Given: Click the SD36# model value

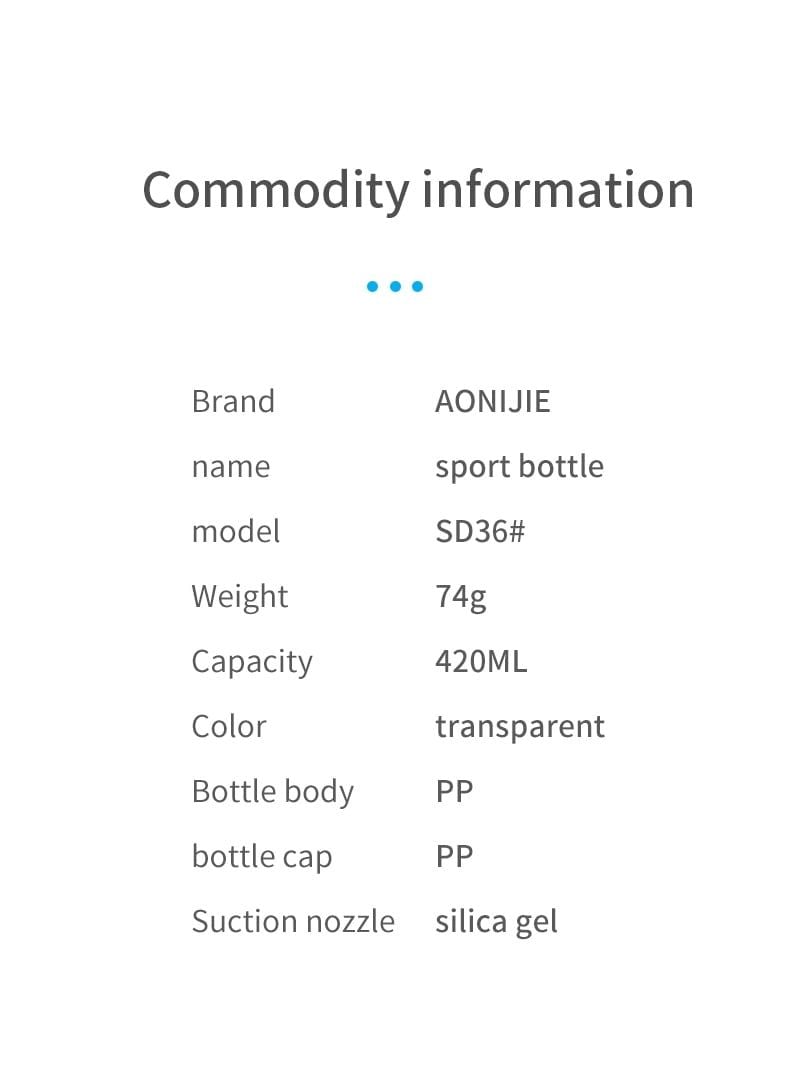Looking at the screenshot, I should [480, 532].
